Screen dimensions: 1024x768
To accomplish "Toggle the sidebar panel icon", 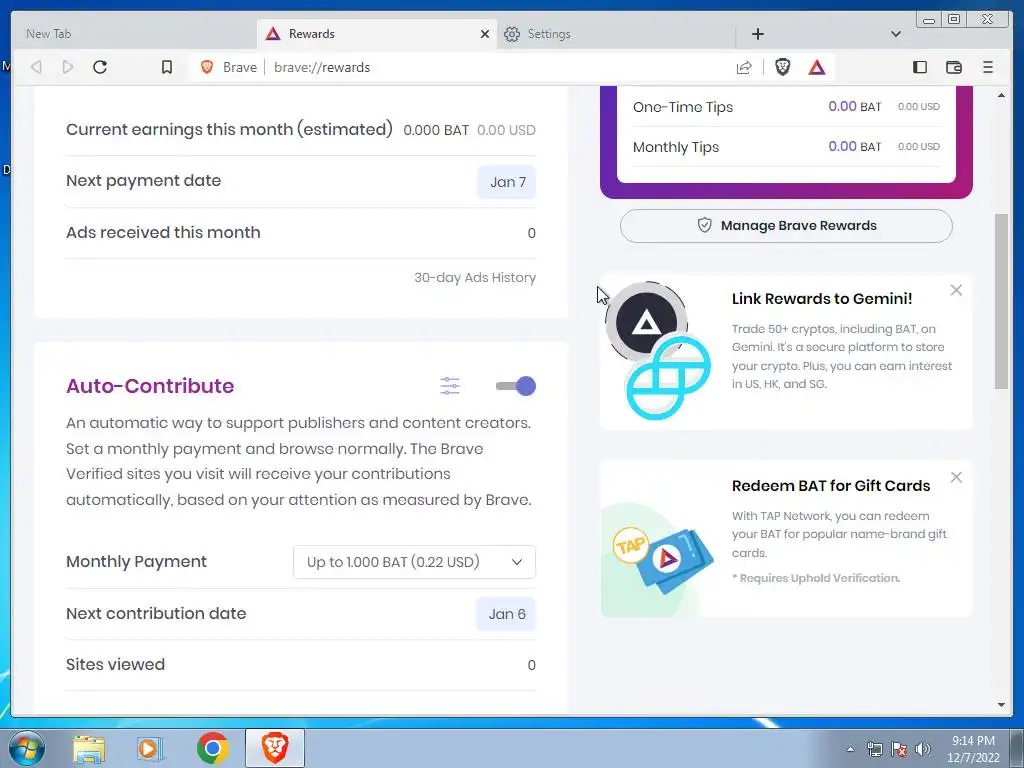I will [x=920, y=67].
